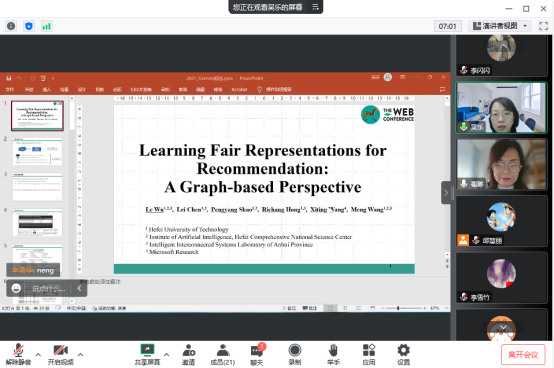Open the apps panel icon
This screenshot has height=368, width=554.
pos(369,355)
